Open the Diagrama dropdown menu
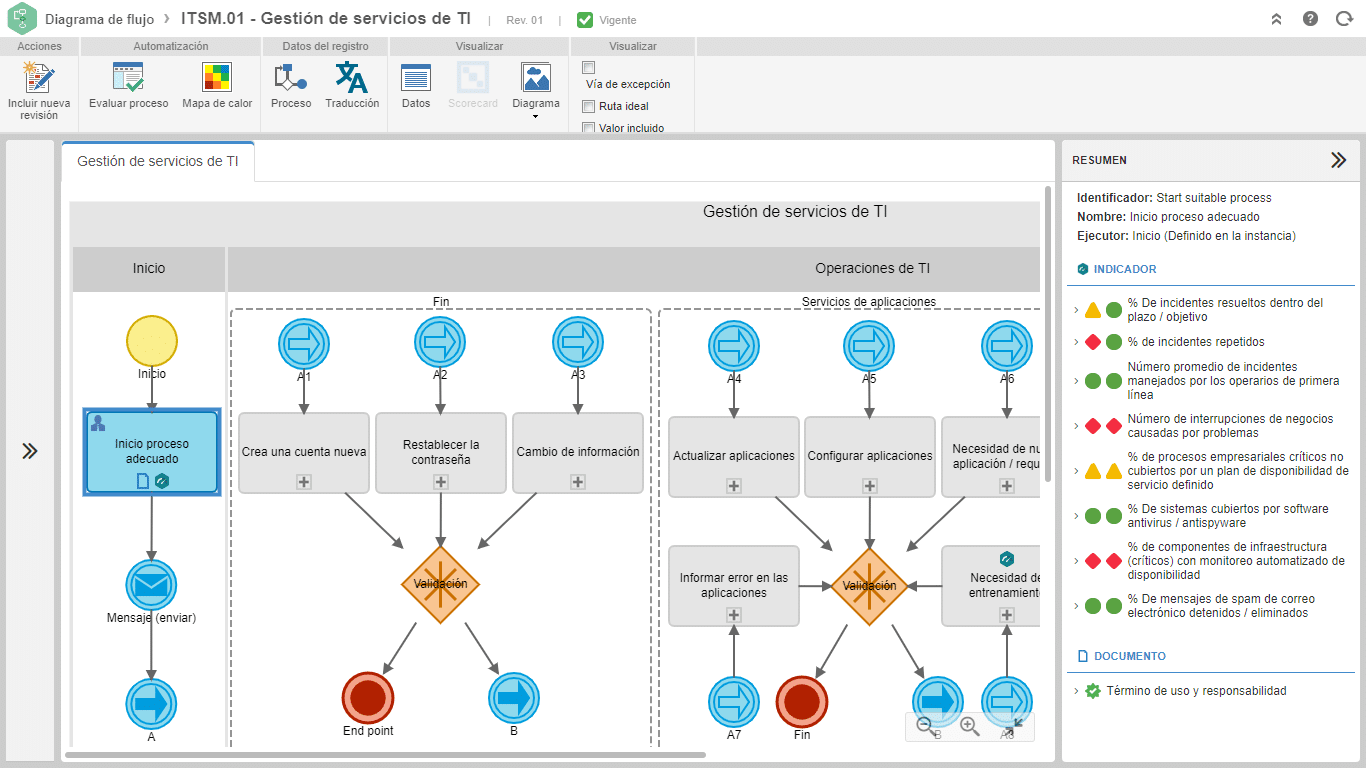 click(536, 90)
